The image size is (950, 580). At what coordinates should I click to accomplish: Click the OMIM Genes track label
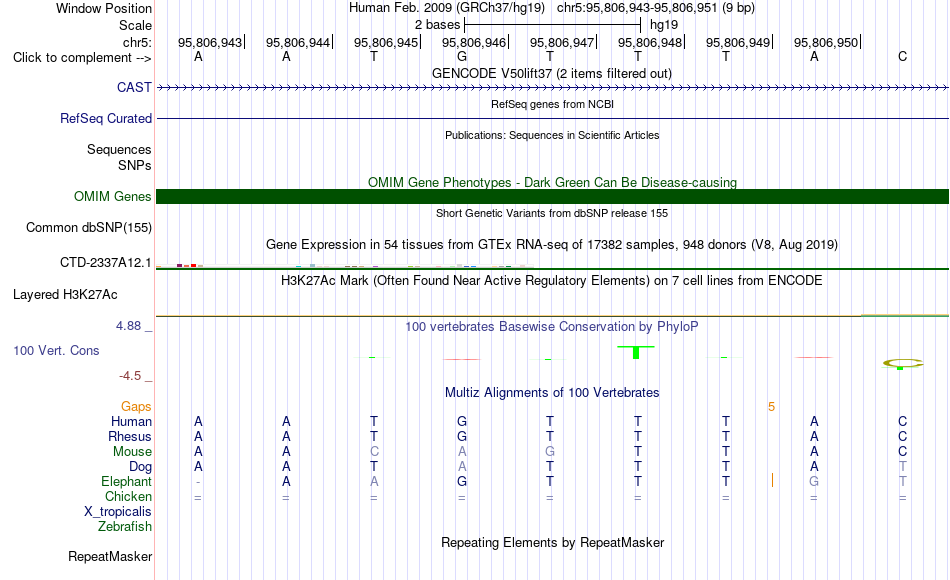pos(112,196)
